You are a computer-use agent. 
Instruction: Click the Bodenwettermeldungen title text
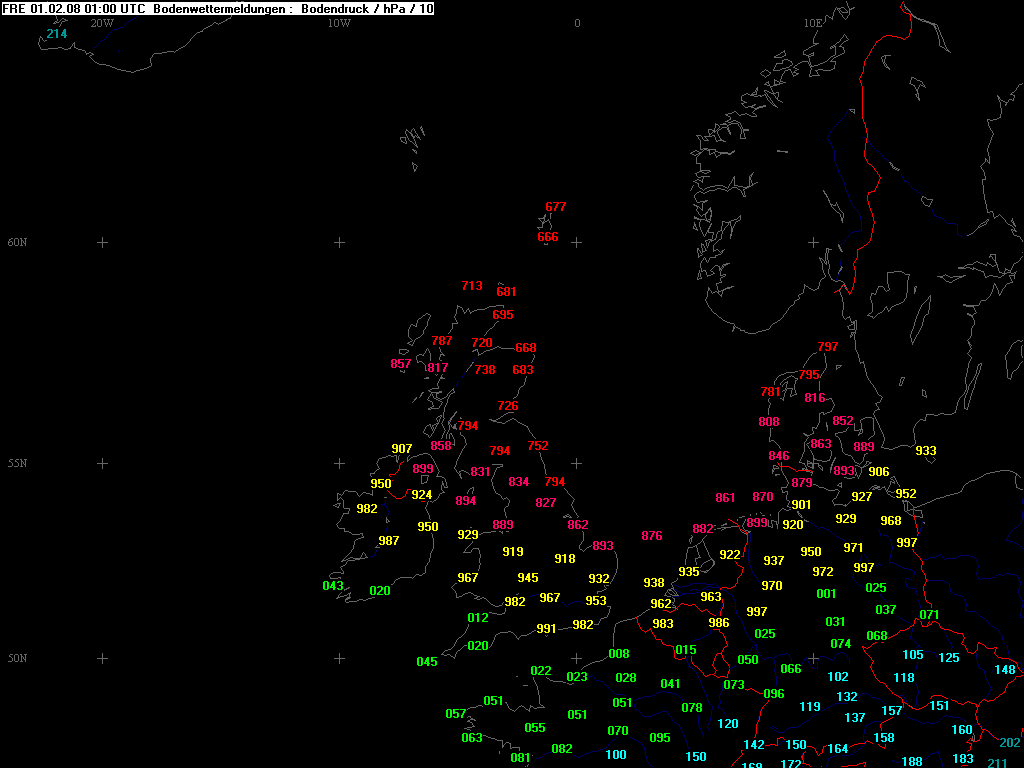[x=208, y=8]
